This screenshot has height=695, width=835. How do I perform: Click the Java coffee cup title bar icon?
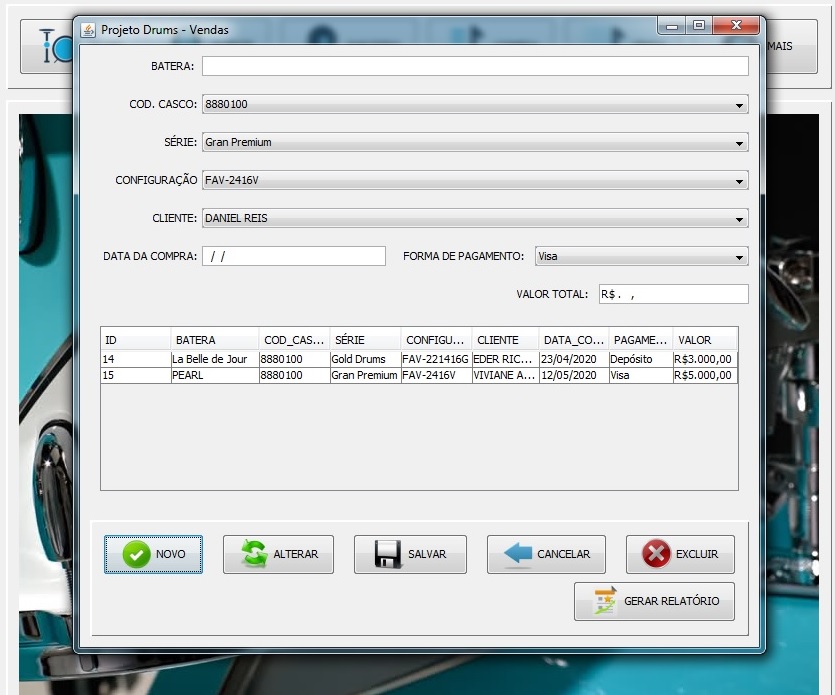click(x=90, y=30)
